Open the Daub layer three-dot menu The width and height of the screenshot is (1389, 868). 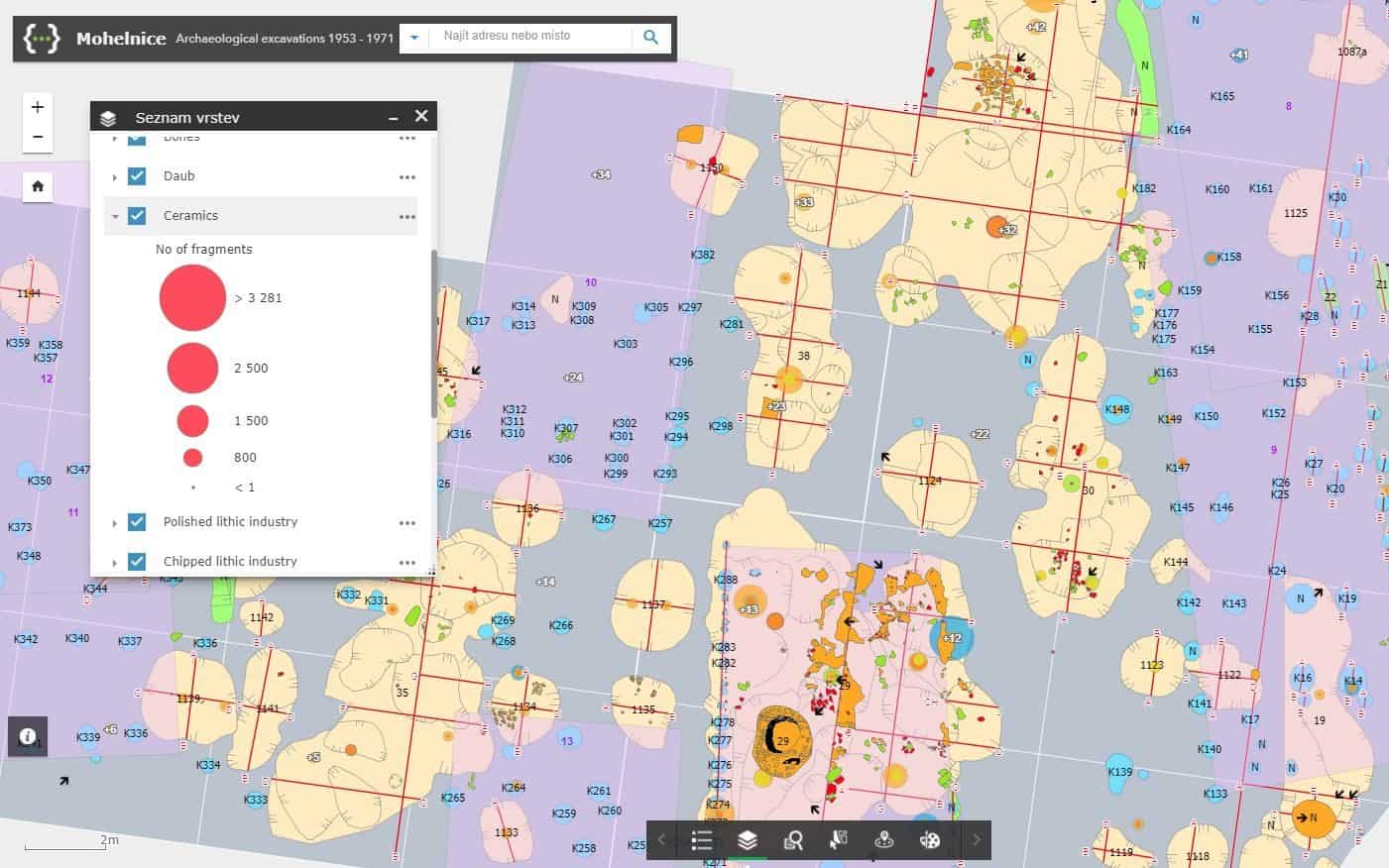coord(406,176)
